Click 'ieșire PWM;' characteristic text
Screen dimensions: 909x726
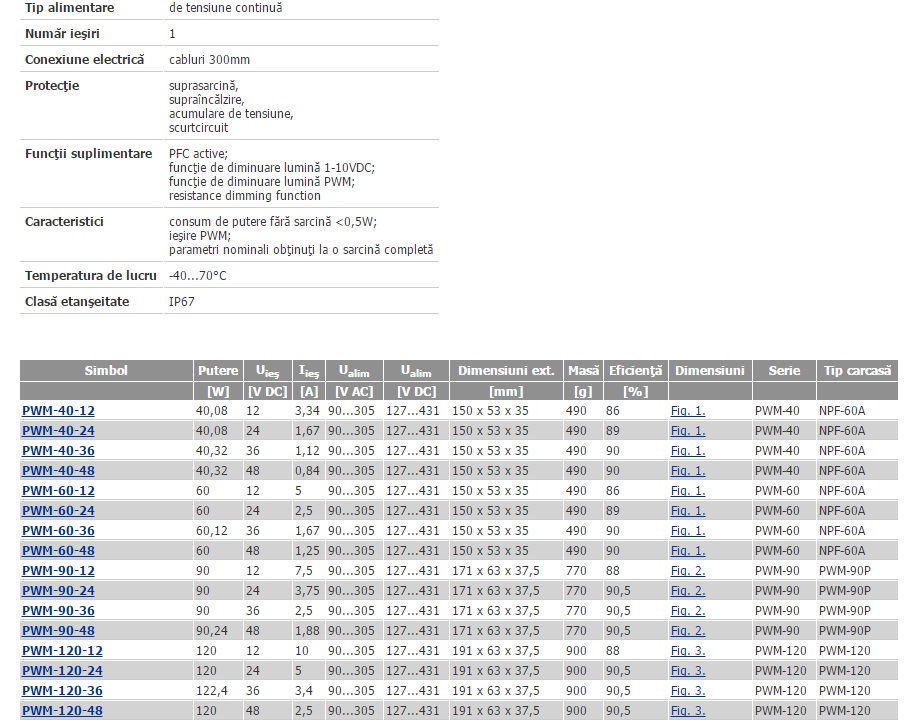click(x=199, y=236)
